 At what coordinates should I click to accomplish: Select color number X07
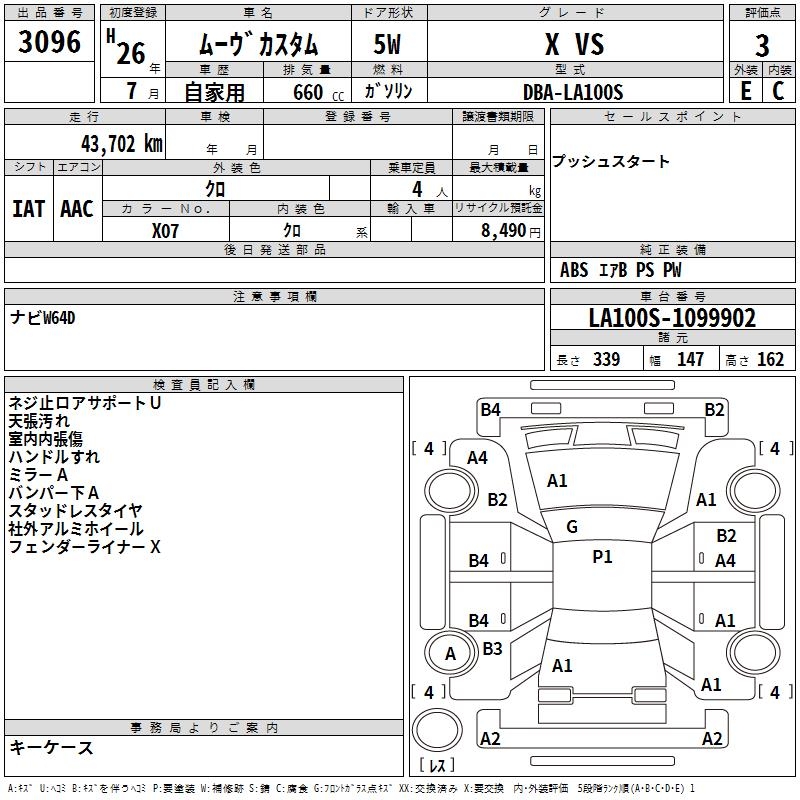pos(166,229)
